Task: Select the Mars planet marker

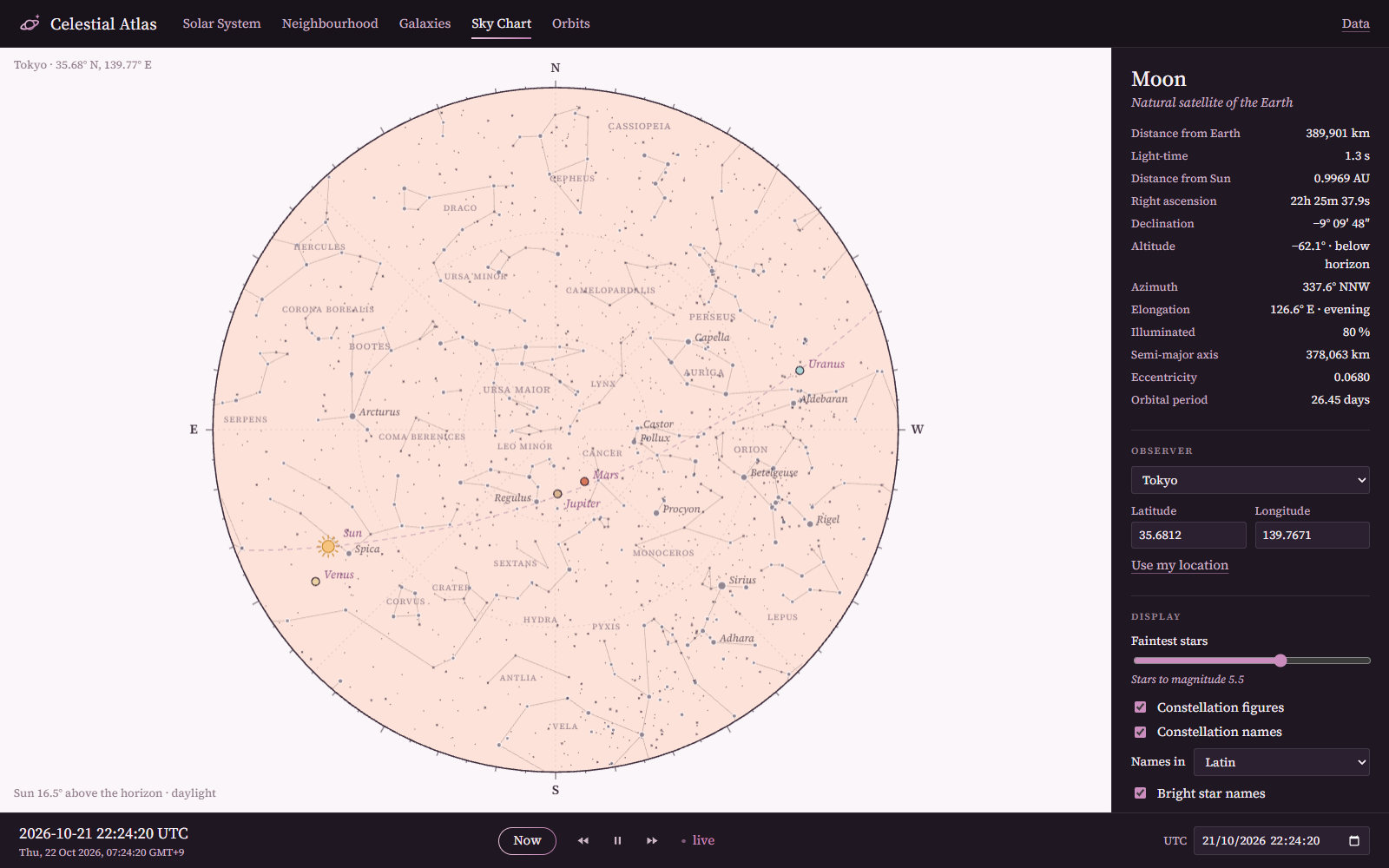Action: pos(584,481)
